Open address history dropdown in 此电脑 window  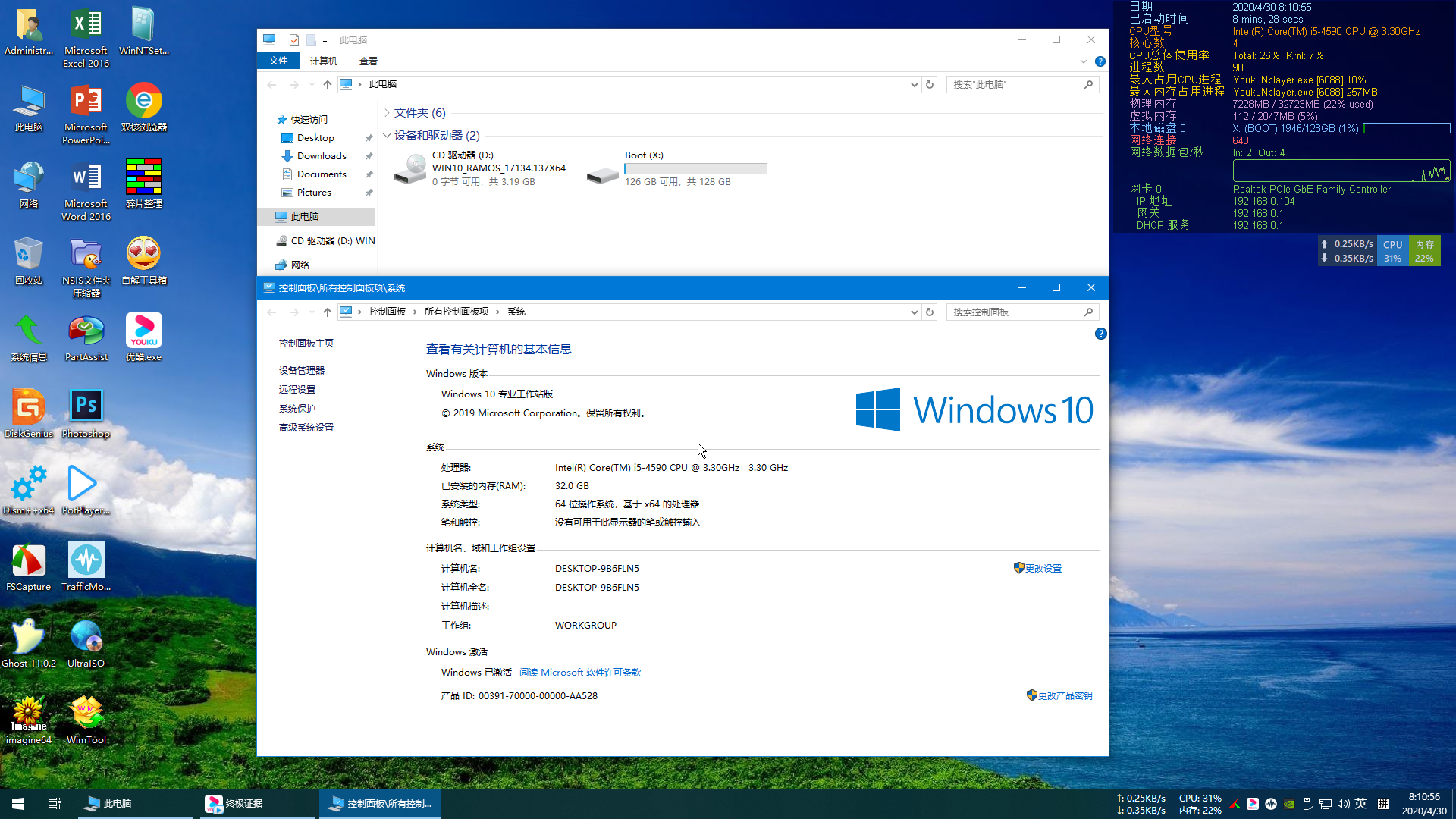[x=914, y=84]
